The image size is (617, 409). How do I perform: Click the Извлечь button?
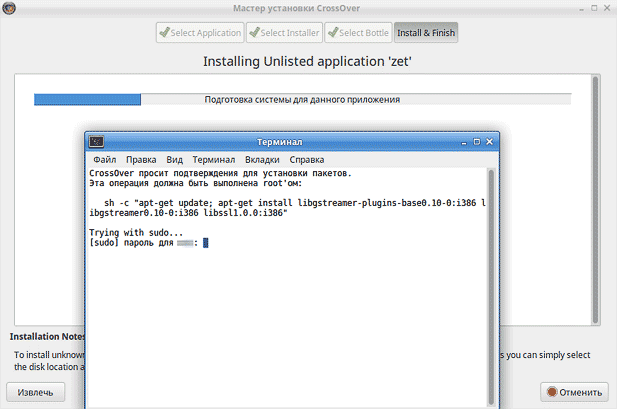point(35,392)
